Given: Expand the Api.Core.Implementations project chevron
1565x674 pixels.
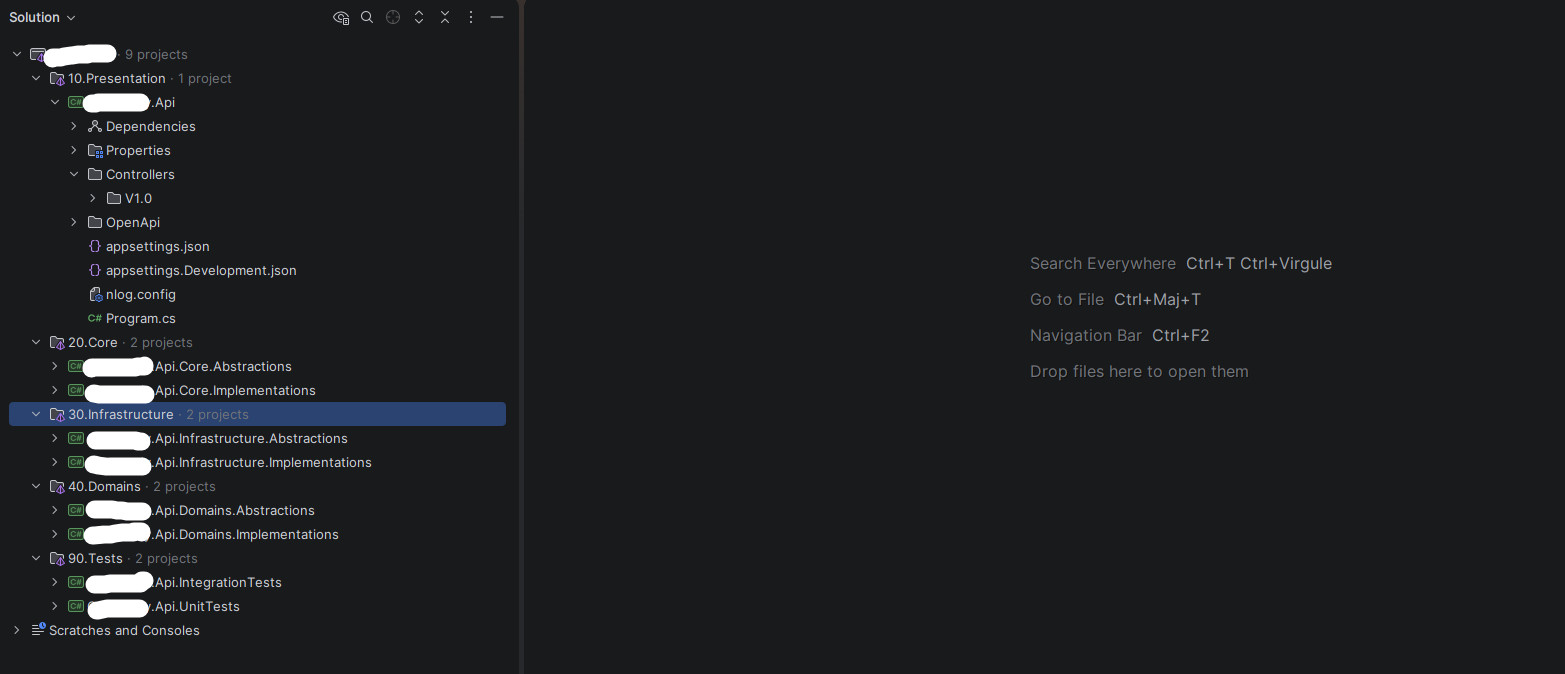Looking at the screenshot, I should tap(55, 390).
